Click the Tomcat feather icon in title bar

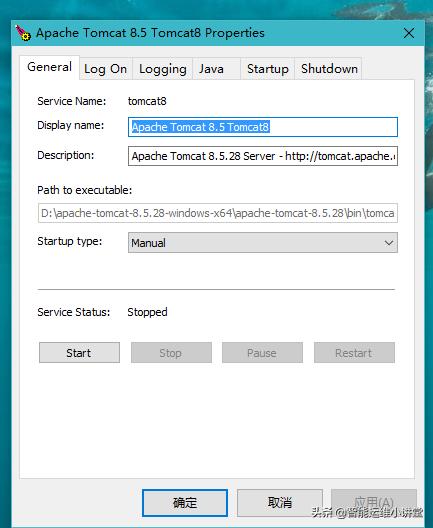pos(23,33)
